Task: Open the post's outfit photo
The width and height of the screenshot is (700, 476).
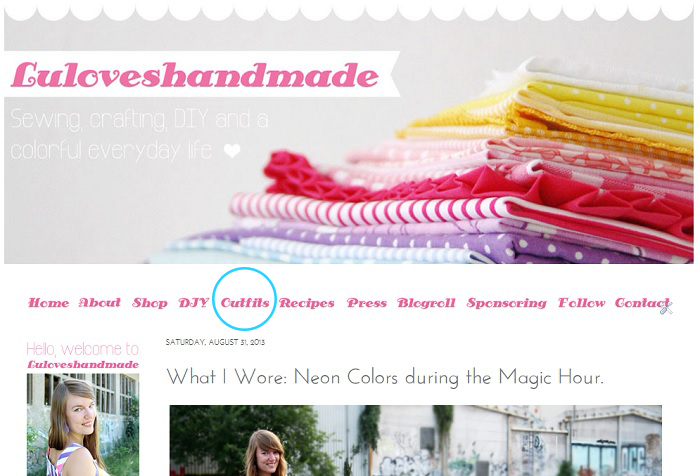Action: (x=415, y=440)
